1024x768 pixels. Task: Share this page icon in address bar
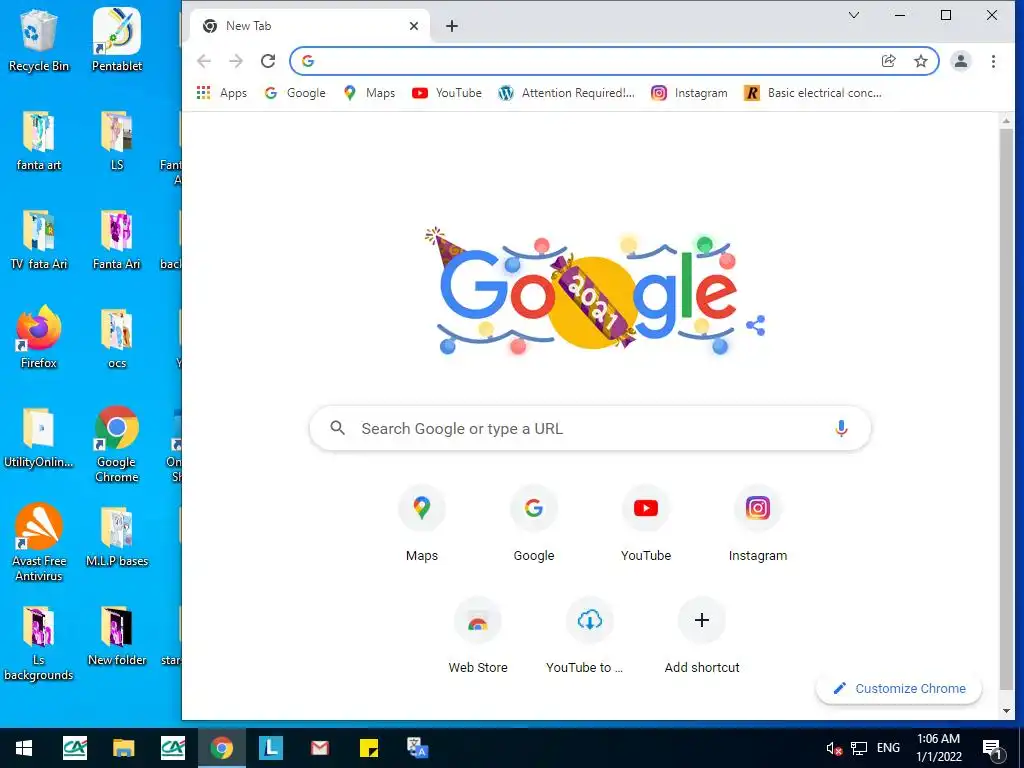click(x=888, y=61)
